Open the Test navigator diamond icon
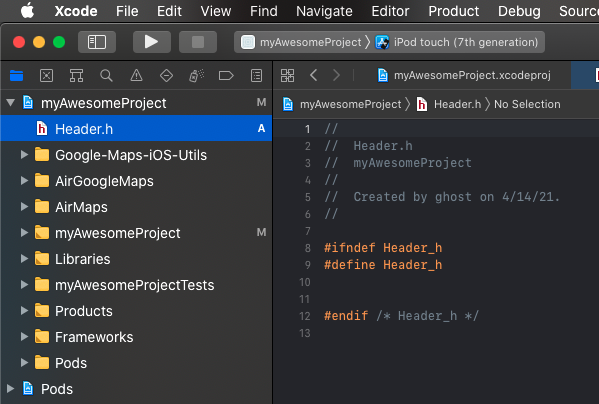This screenshot has width=599, height=404. pos(166,76)
